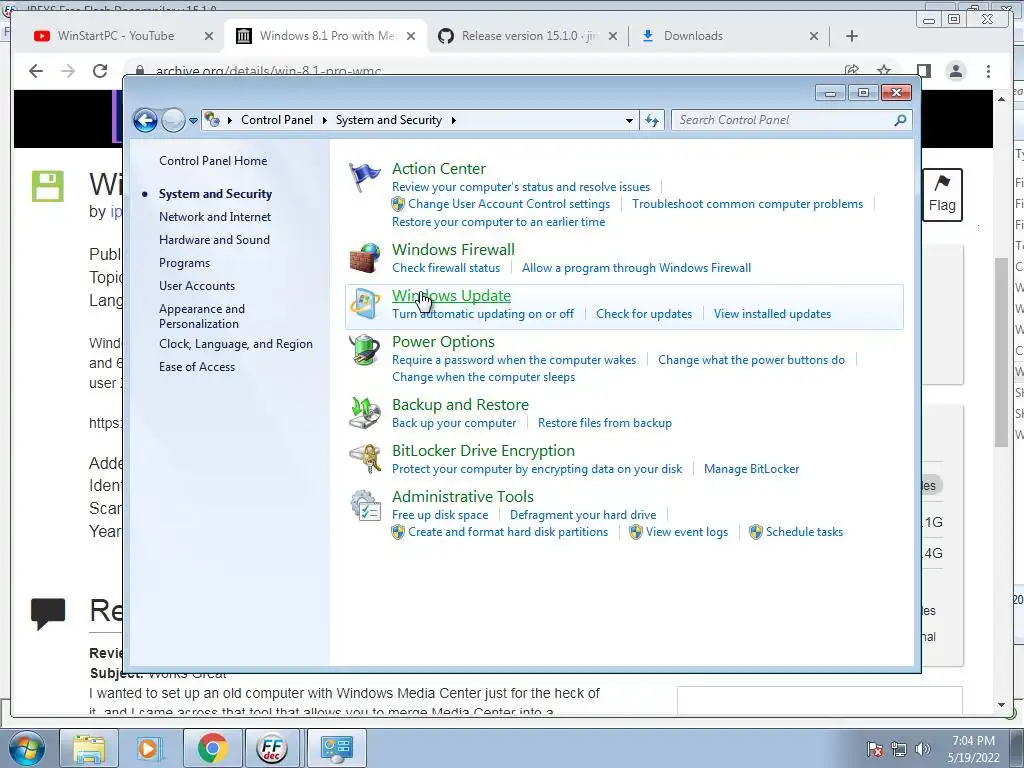Click View event logs link
Viewport: 1024px width, 768px height.
686,532
